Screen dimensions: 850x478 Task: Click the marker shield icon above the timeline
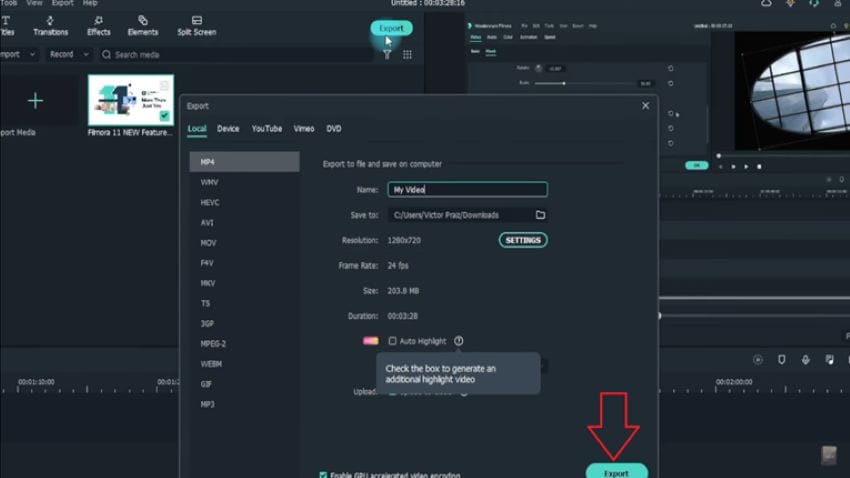coord(782,360)
